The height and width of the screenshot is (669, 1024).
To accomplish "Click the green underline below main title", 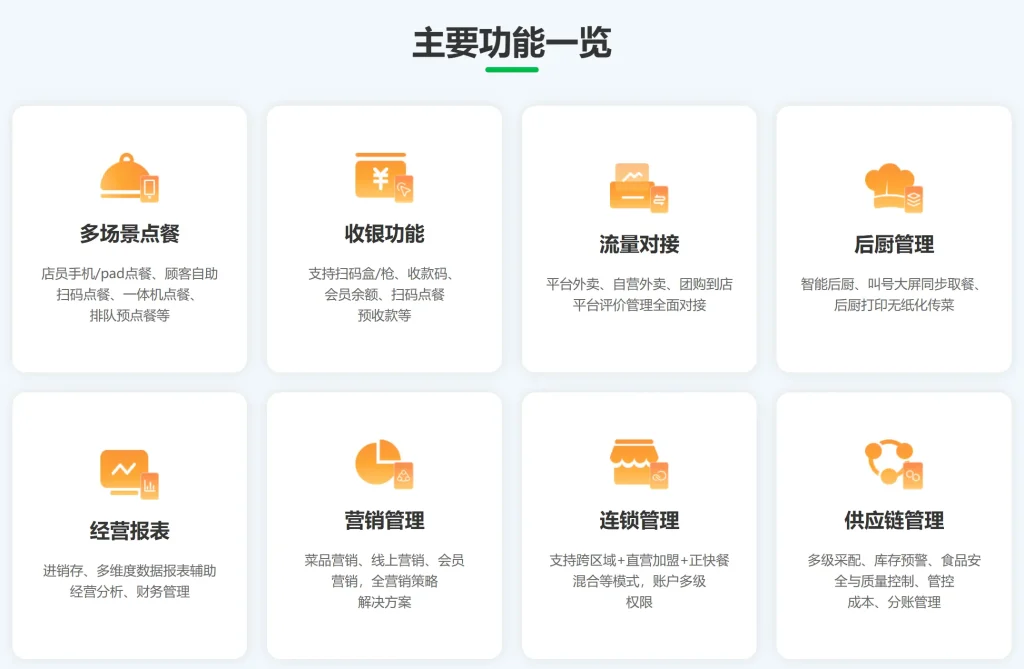I will [x=511, y=70].
